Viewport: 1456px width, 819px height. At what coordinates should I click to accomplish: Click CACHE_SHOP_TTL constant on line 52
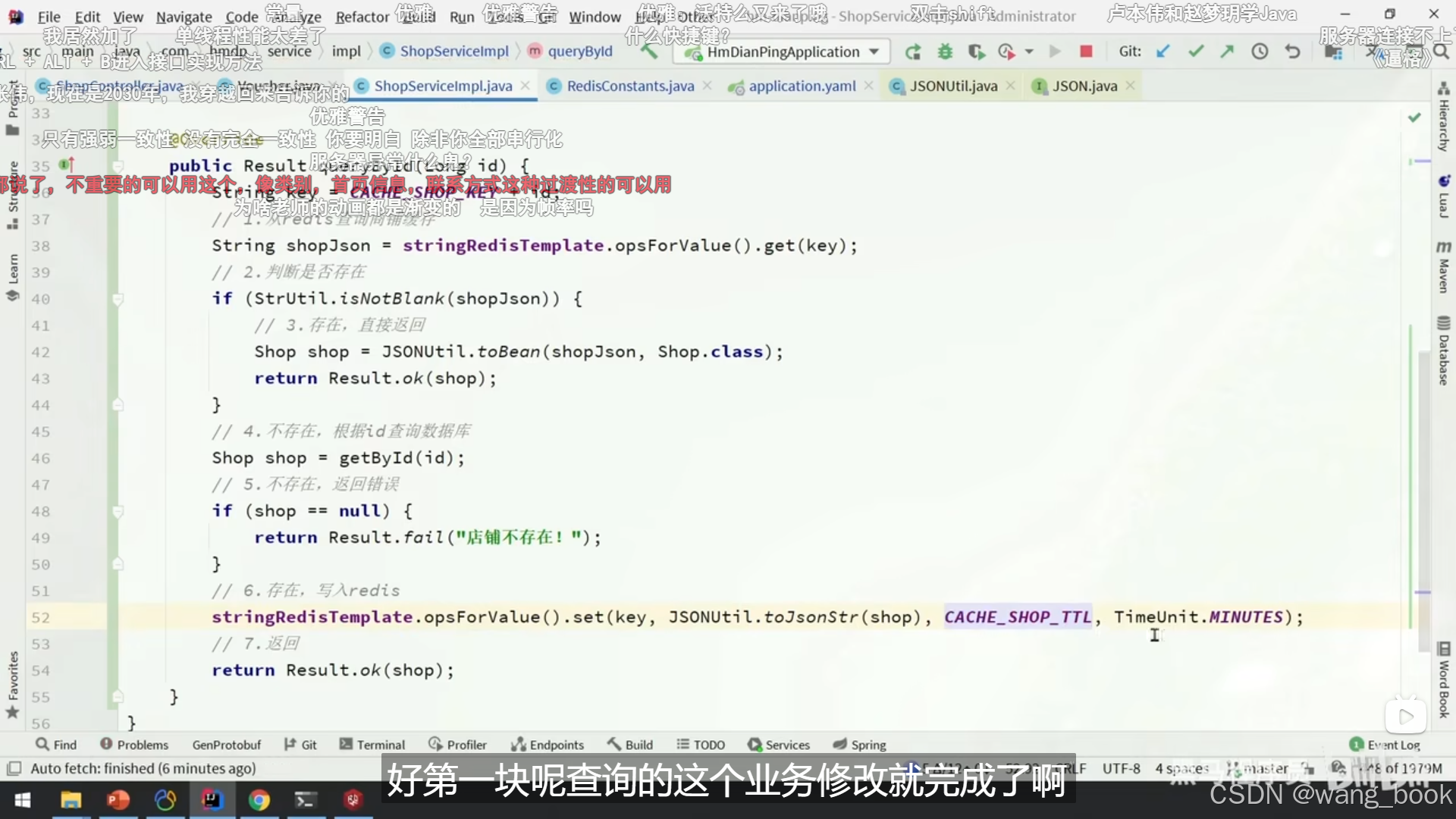1018,617
